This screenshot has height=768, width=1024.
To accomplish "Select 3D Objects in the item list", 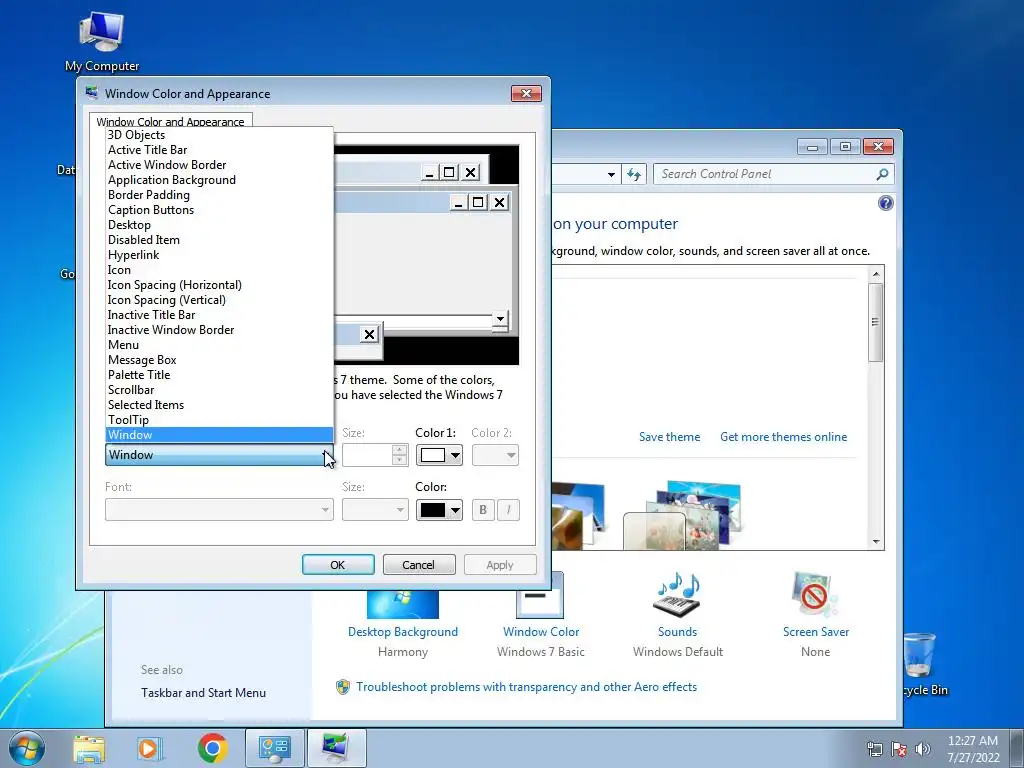I will [x=219, y=135].
